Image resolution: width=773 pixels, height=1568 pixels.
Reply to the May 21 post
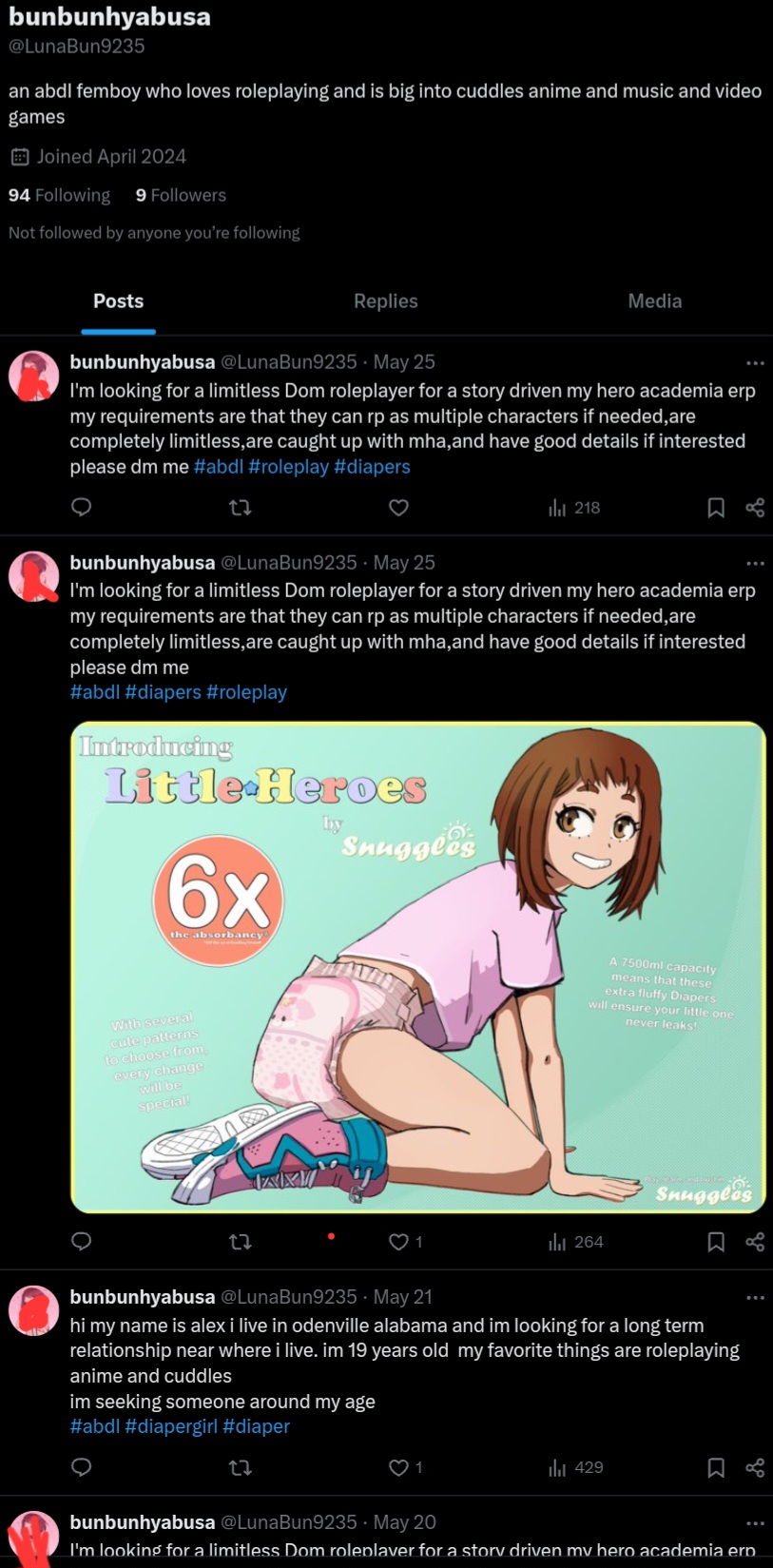point(82,1467)
